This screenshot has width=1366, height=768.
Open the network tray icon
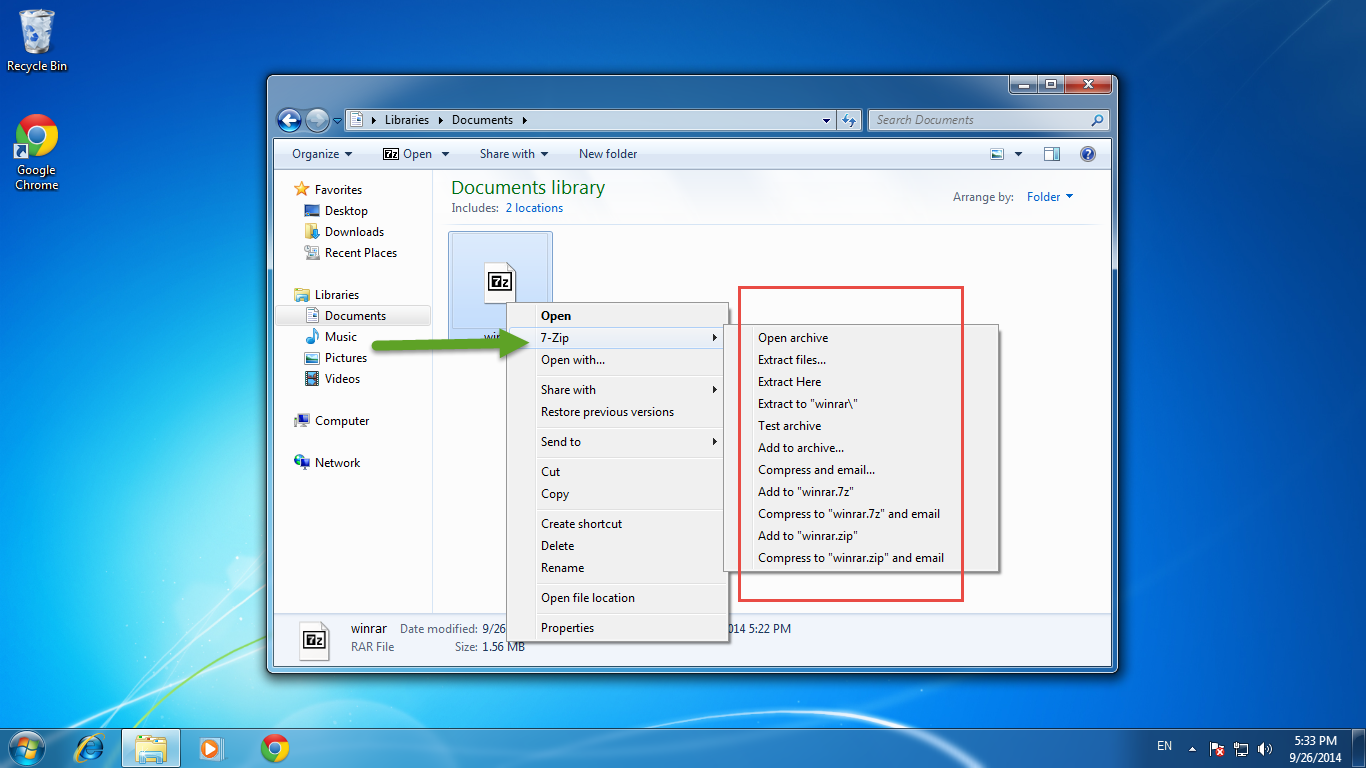point(1241,748)
